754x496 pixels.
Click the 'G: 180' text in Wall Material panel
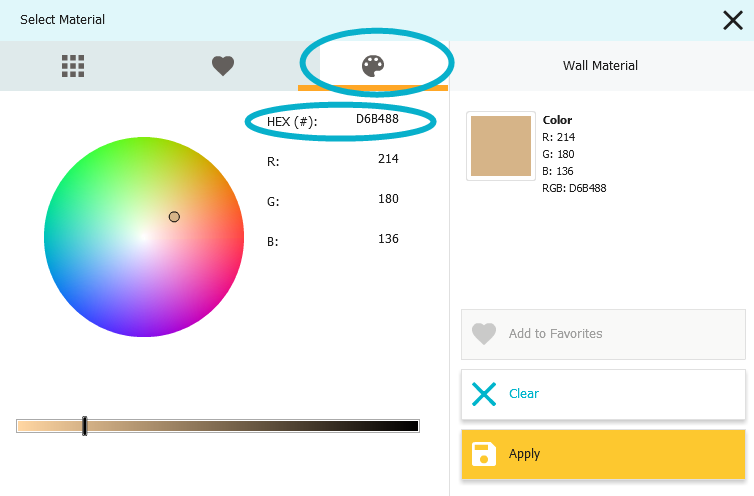tap(558, 154)
